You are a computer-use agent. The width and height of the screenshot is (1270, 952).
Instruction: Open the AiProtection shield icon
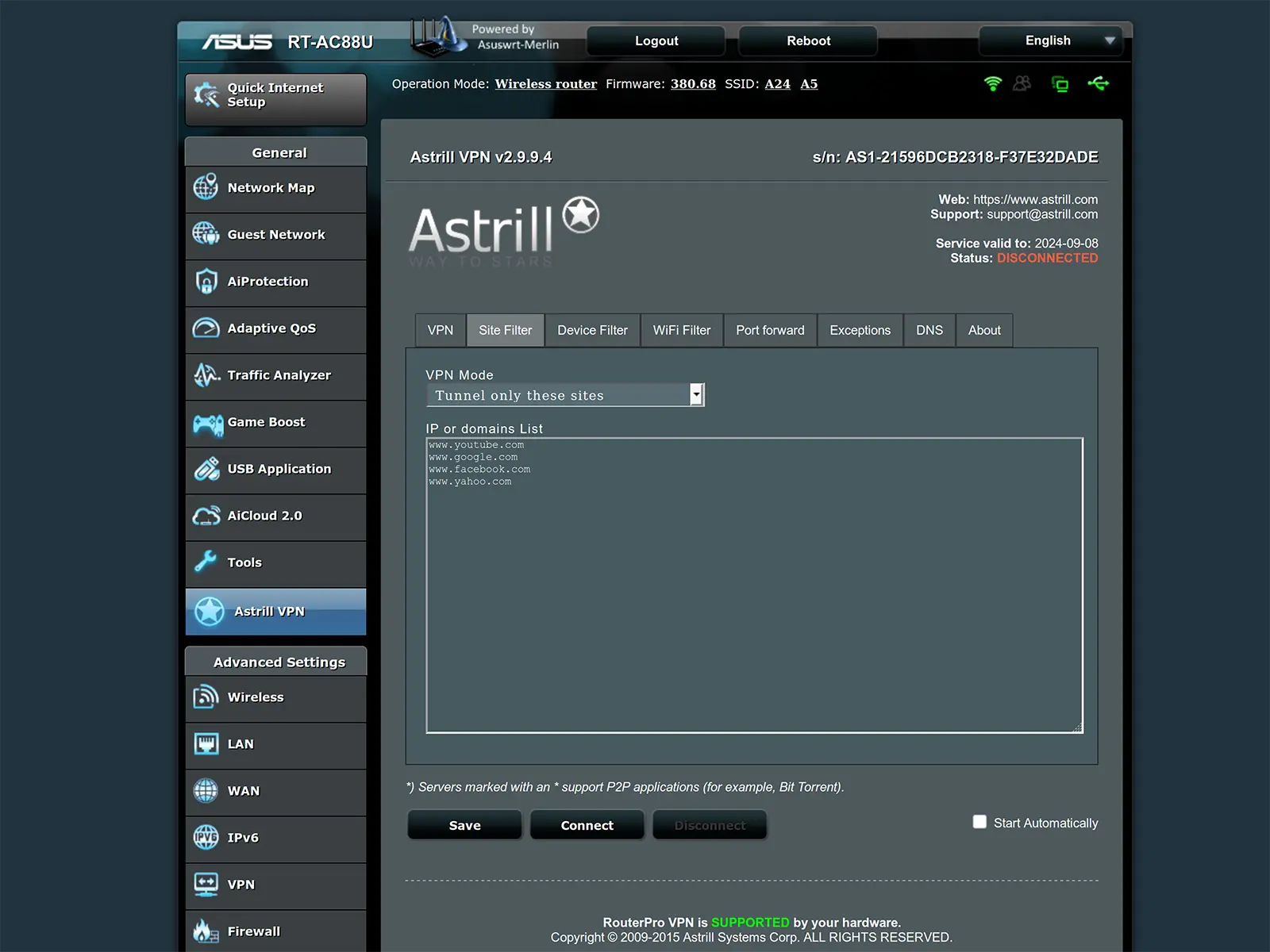206,281
